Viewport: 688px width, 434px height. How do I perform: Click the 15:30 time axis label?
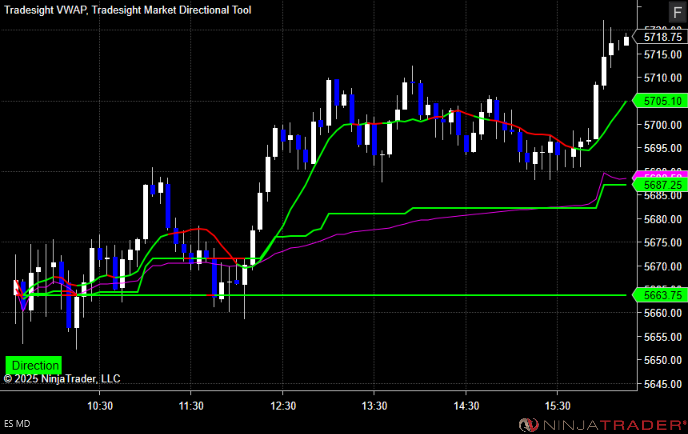tap(558, 406)
